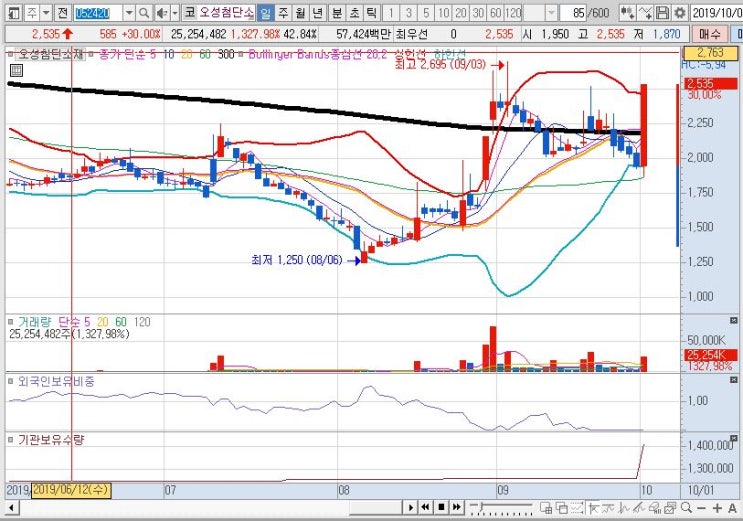Viewport: 743px width, 521px height.
Task: Open the stock code dropdown arrow
Action: click(x=129, y=13)
